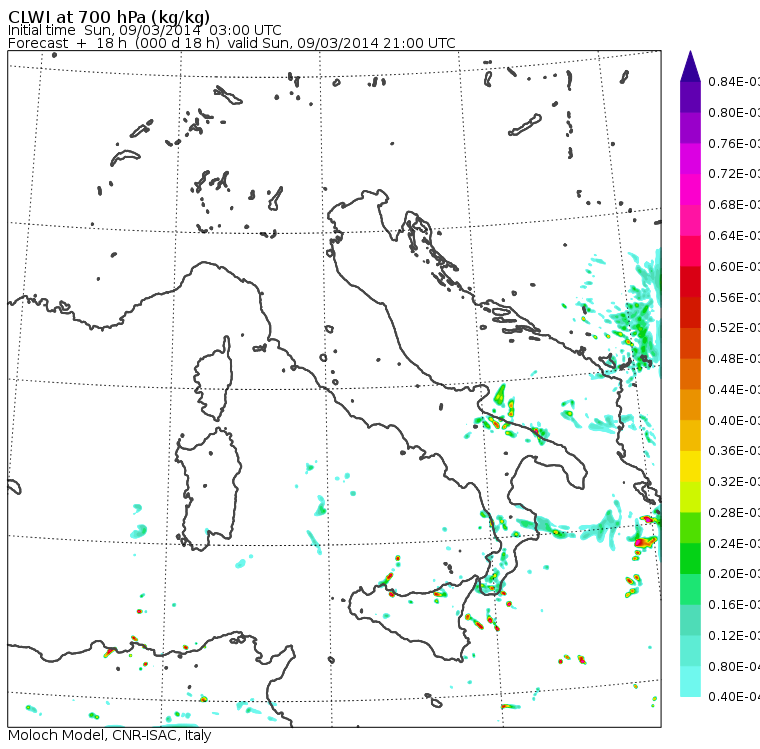This screenshot has height=749, width=760.
Task: Click the 0.80E-03 legend label
Action: (x=734, y=113)
